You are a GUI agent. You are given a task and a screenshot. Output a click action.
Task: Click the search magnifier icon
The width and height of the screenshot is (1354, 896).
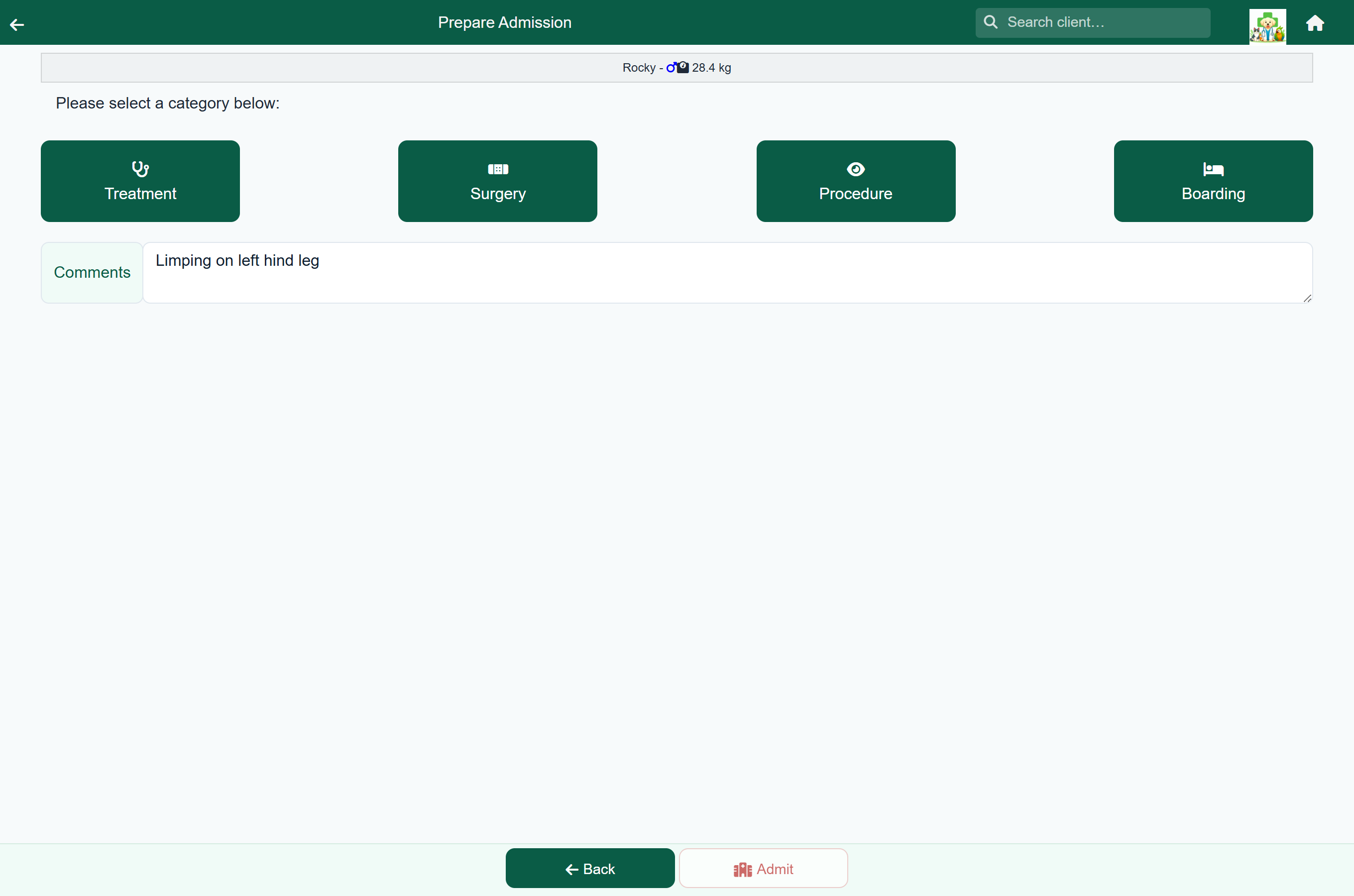click(991, 22)
